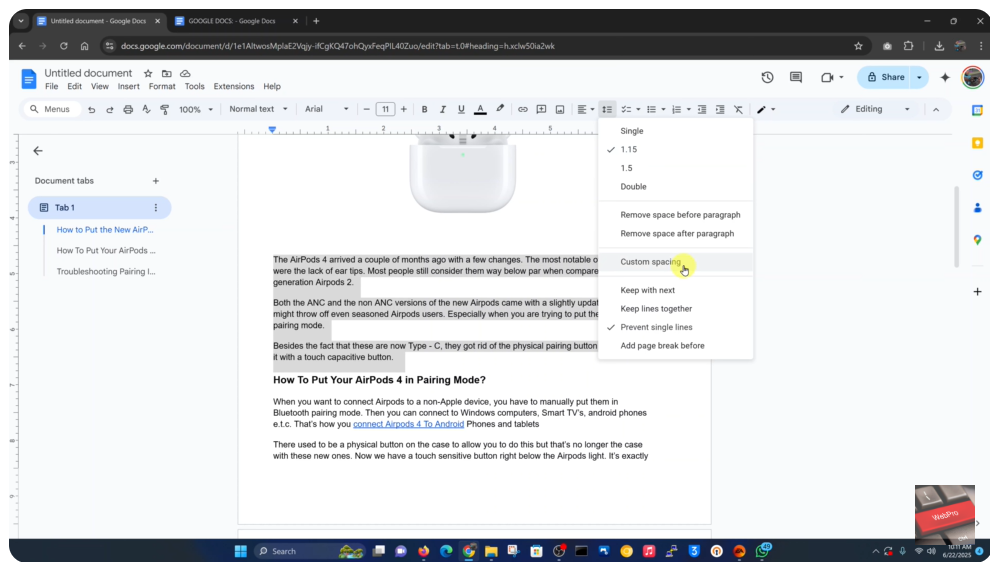Click the Share button

point(884,77)
